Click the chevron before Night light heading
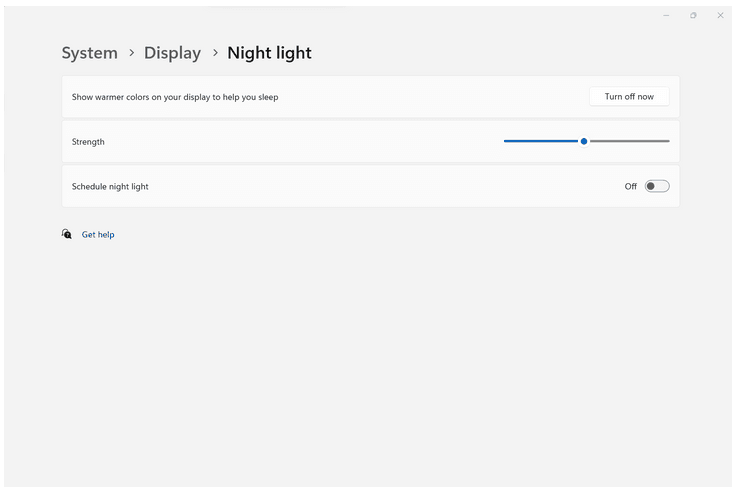 point(215,53)
